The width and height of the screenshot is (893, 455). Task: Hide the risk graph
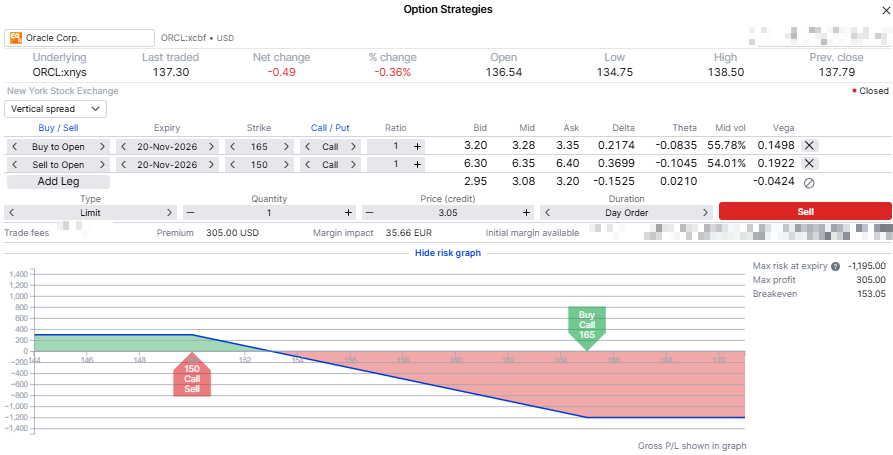point(448,253)
